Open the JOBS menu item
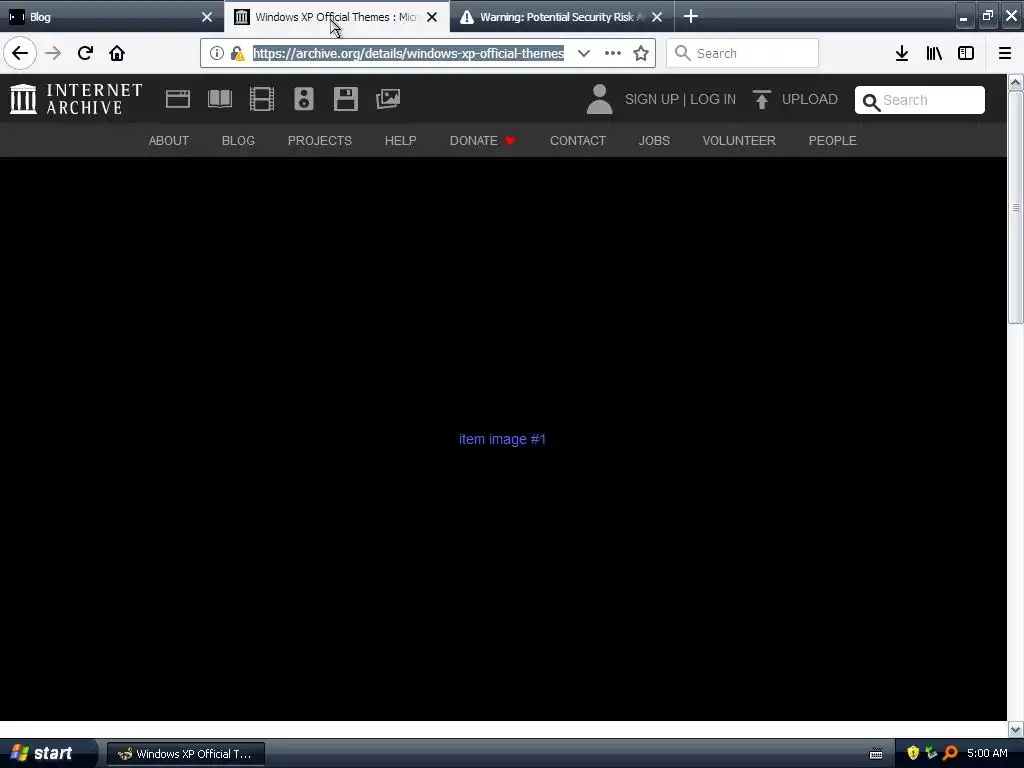Viewport: 1024px width, 768px height. [x=654, y=140]
